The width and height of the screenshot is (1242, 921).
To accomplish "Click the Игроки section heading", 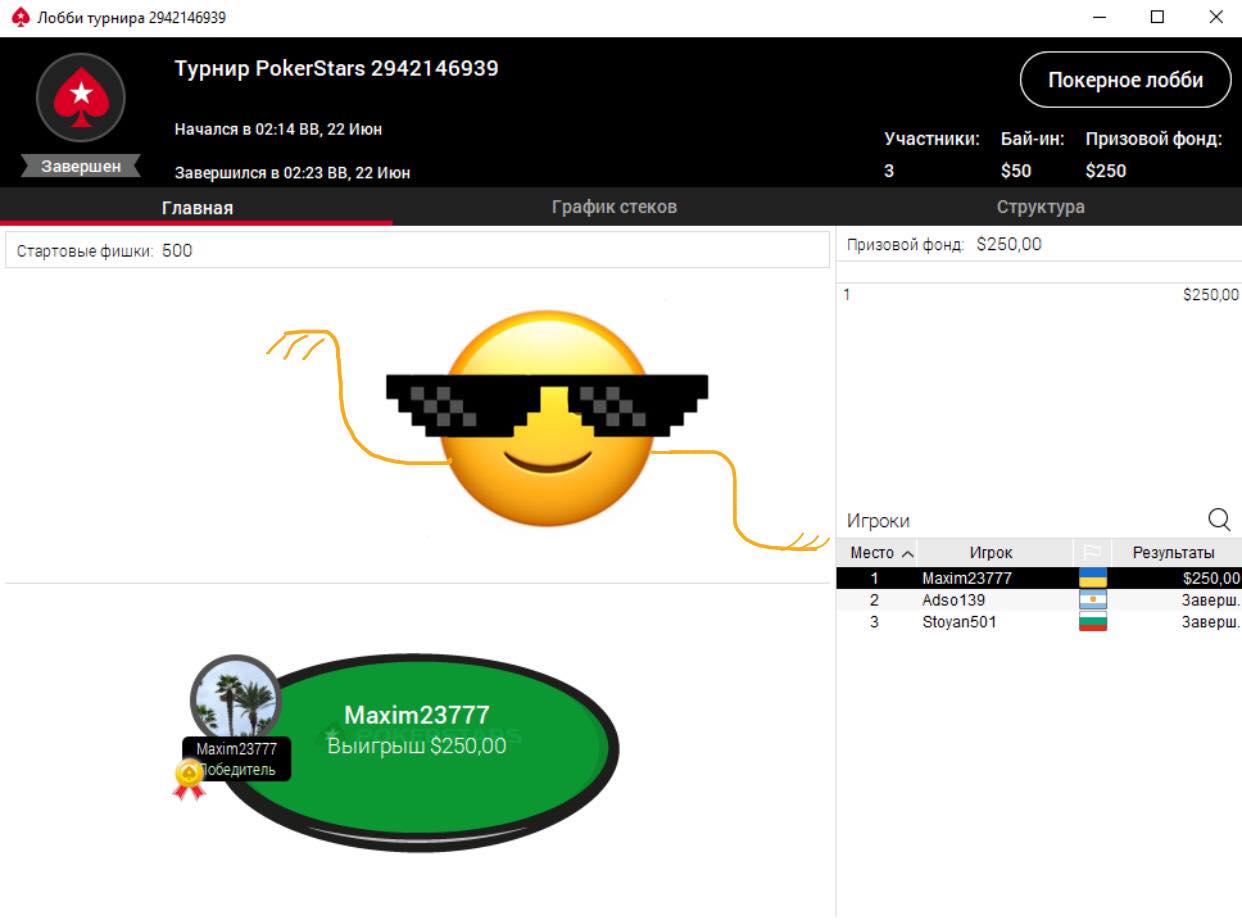I will (878, 521).
